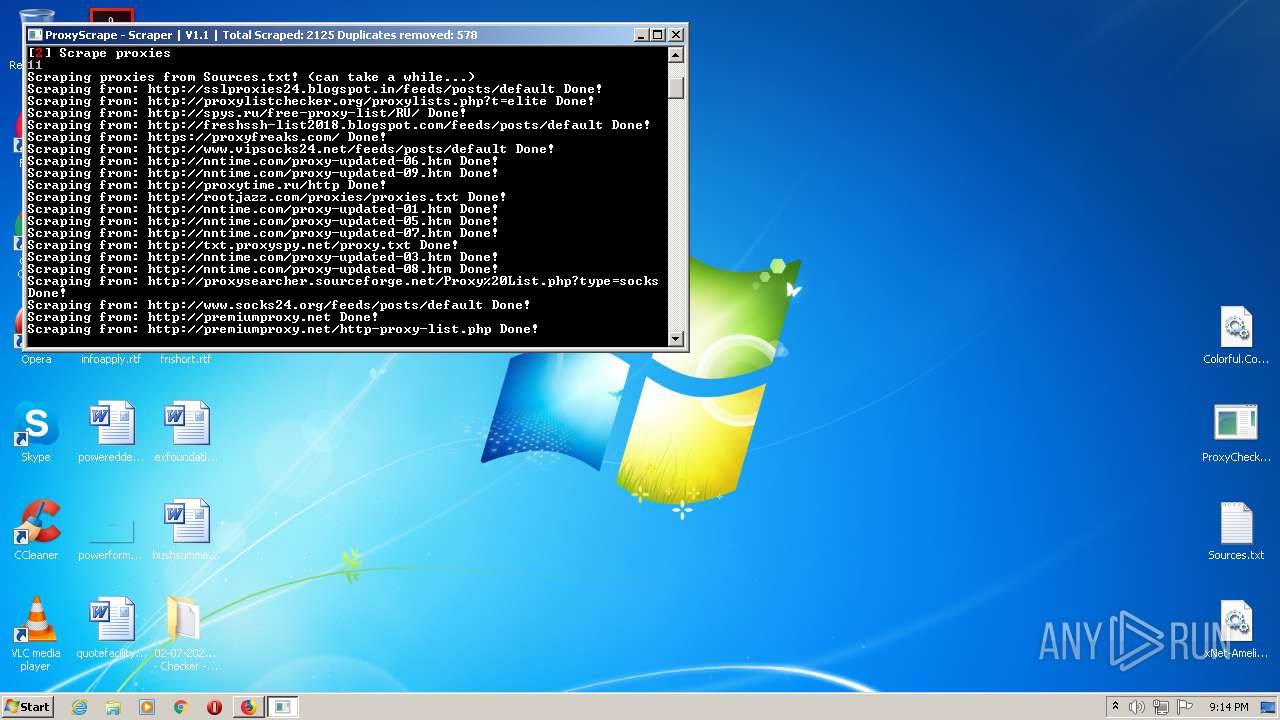The image size is (1280, 720).
Task: Maximize the ProxyScrape console window
Action: (657, 34)
